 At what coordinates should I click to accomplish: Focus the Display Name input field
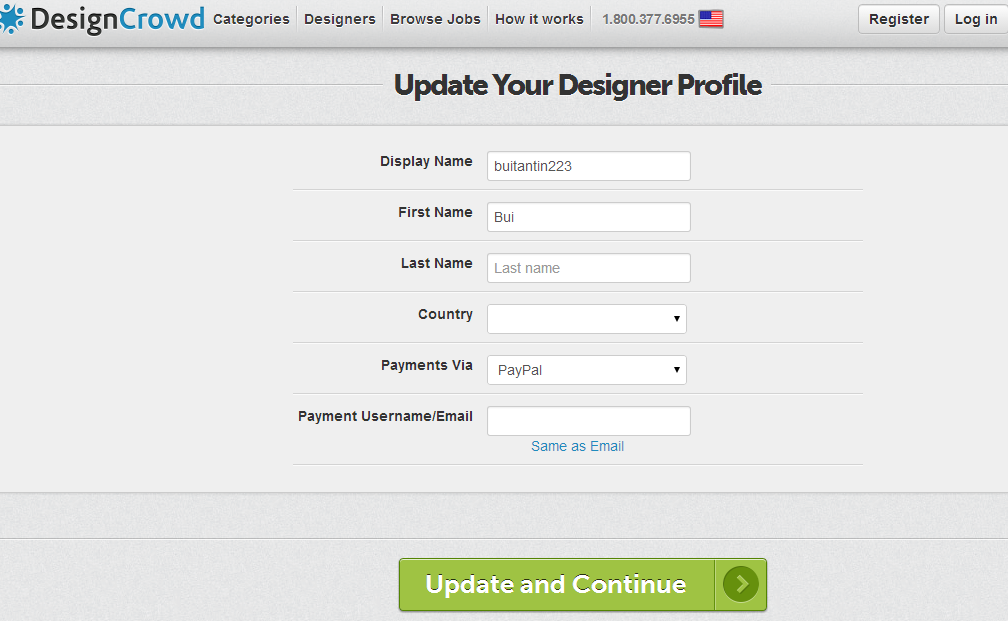pos(588,166)
